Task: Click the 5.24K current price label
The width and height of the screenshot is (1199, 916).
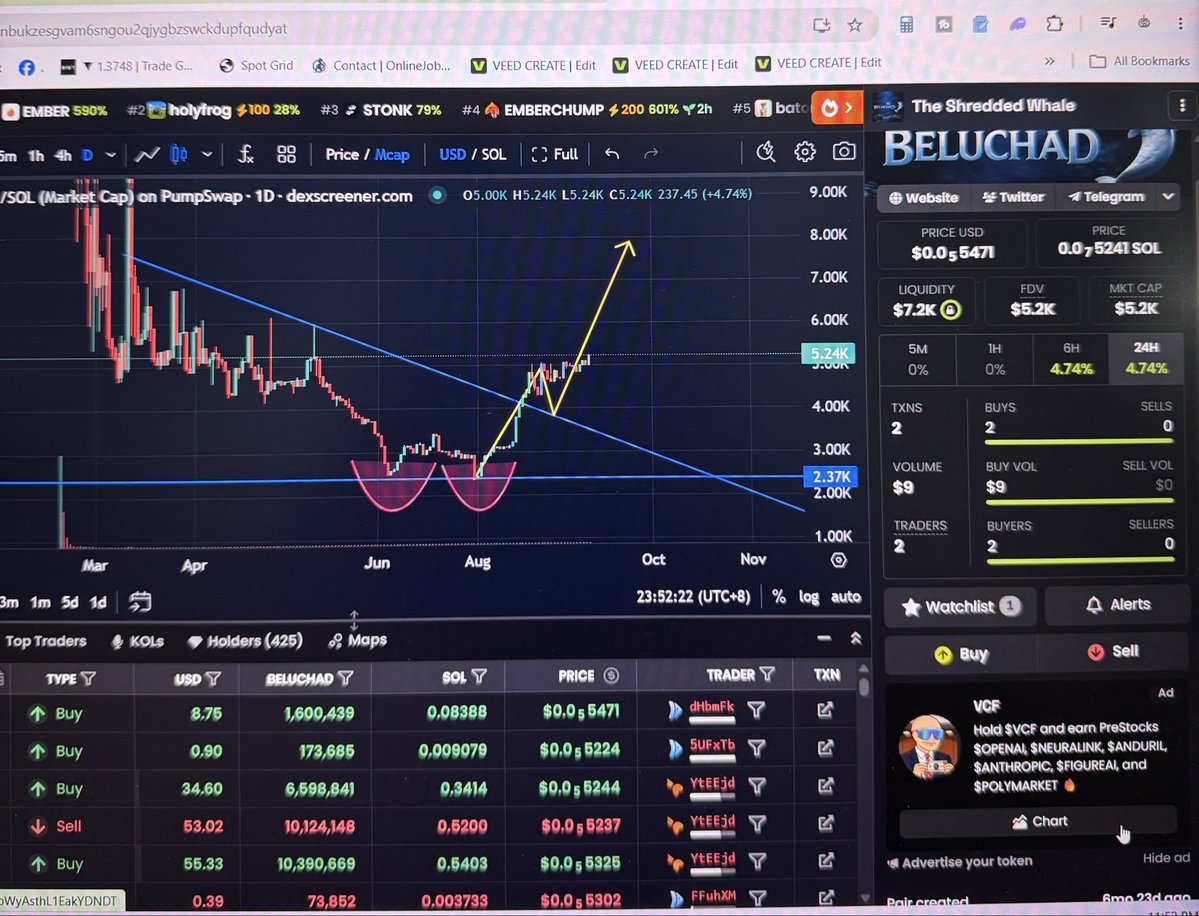Action: pos(828,353)
